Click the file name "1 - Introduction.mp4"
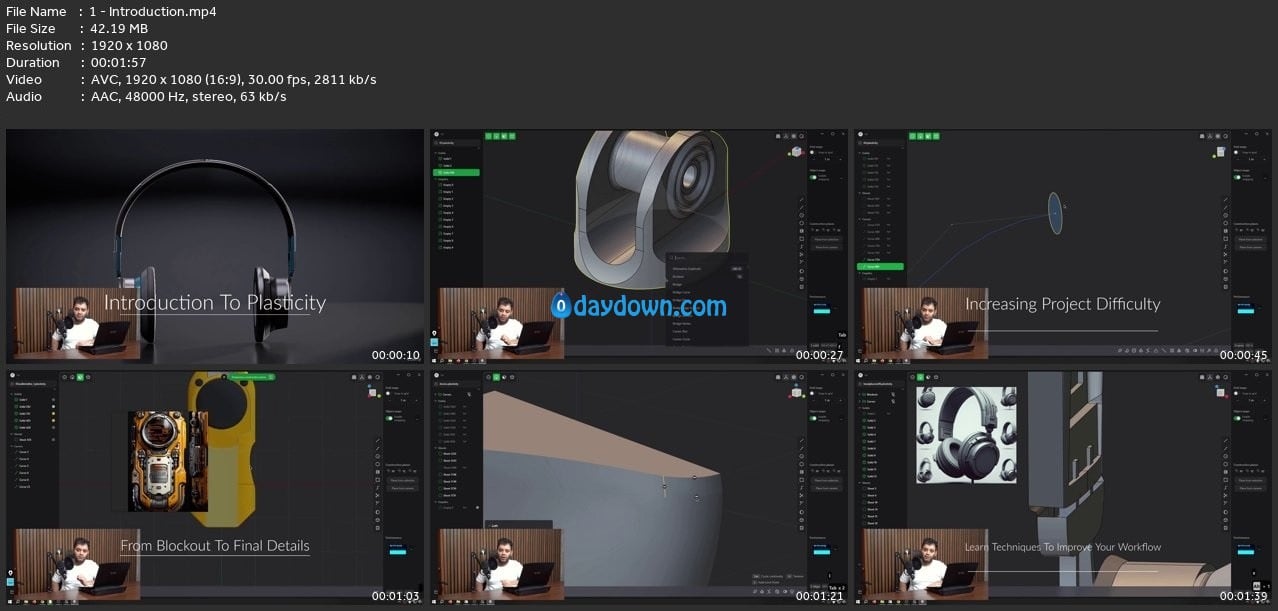Viewport: 1278px width, 611px height. [x=154, y=12]
